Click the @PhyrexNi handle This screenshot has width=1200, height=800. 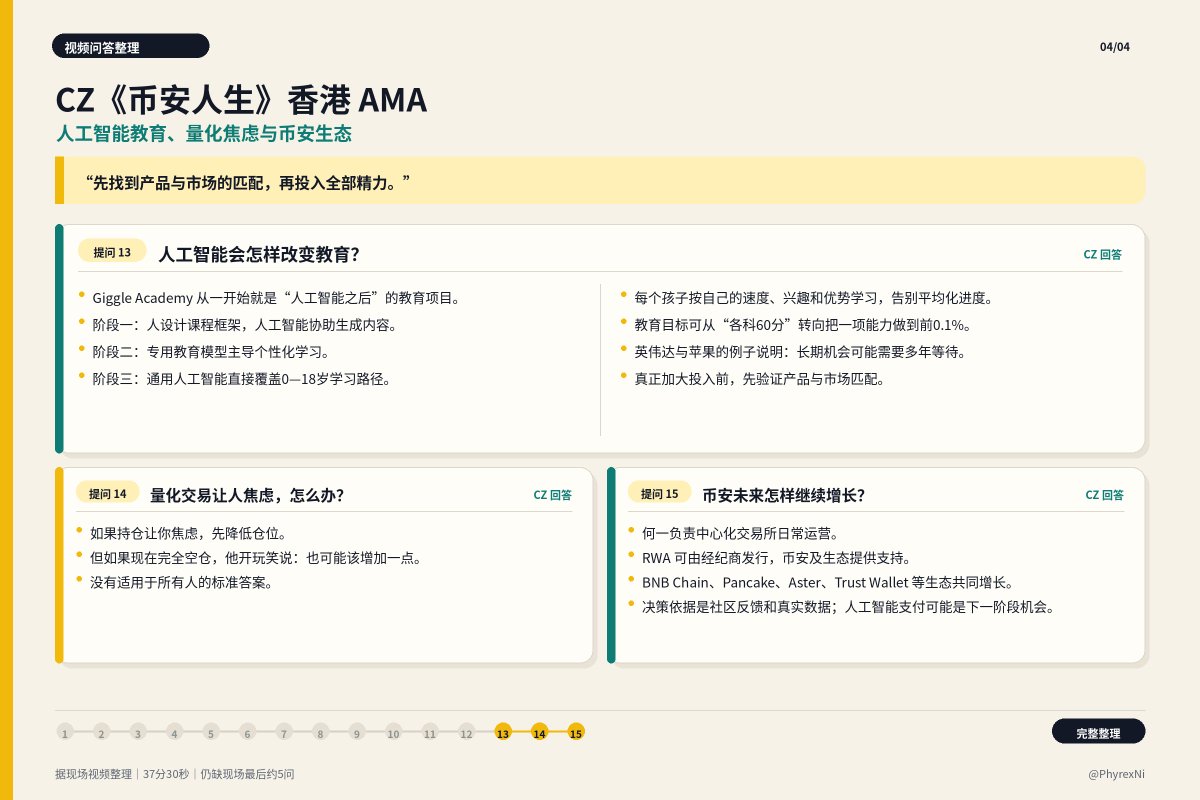1116,774
